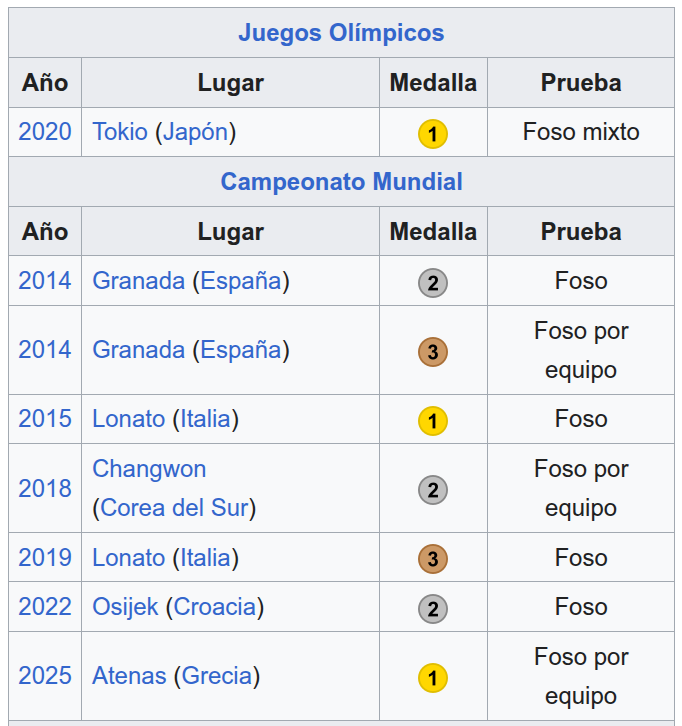Open the Atenas link
Image resolution: width=682 pixels, height=726 pixels.
coord(129,676)
